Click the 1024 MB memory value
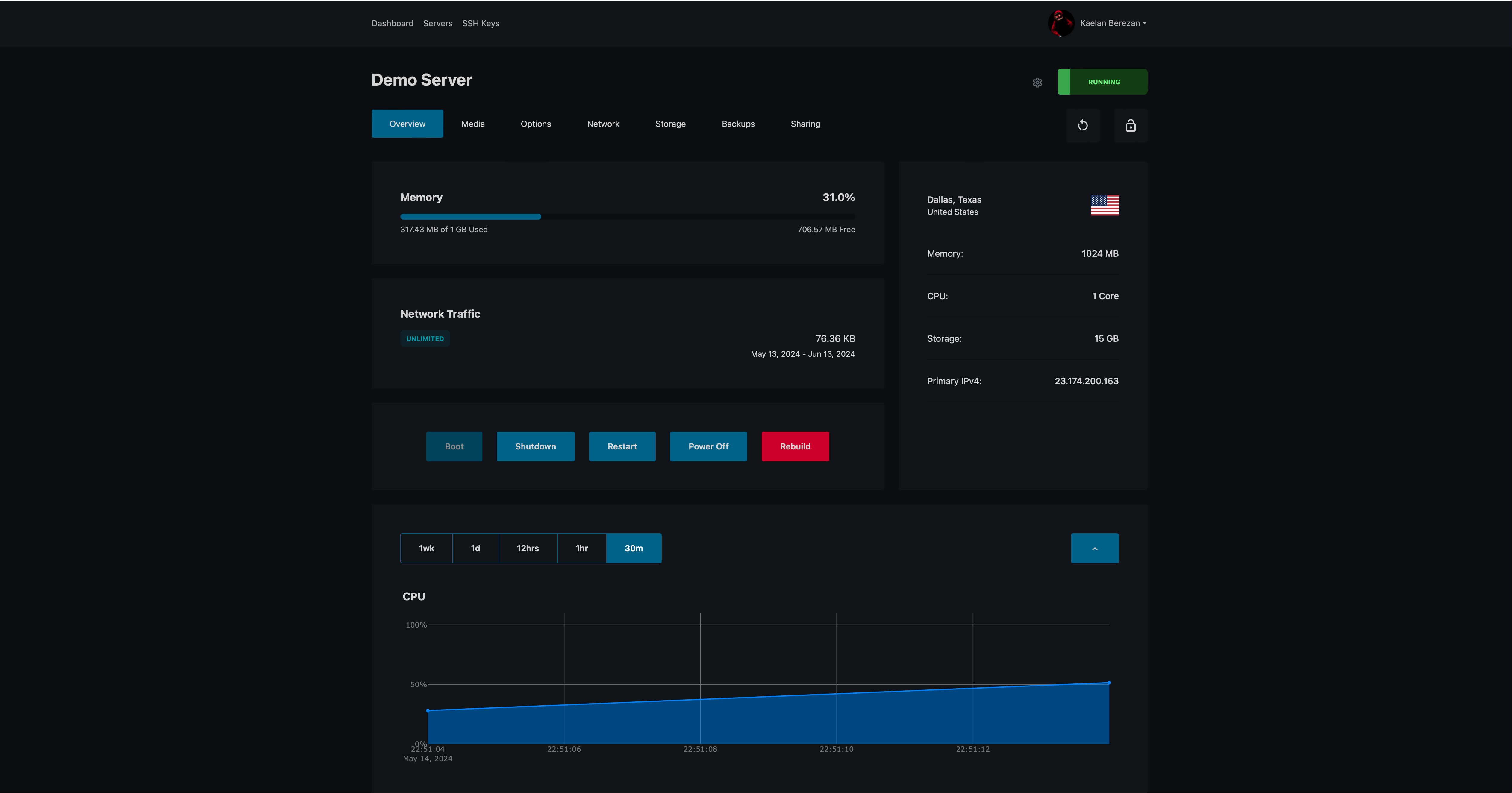 click(1100, 254)
